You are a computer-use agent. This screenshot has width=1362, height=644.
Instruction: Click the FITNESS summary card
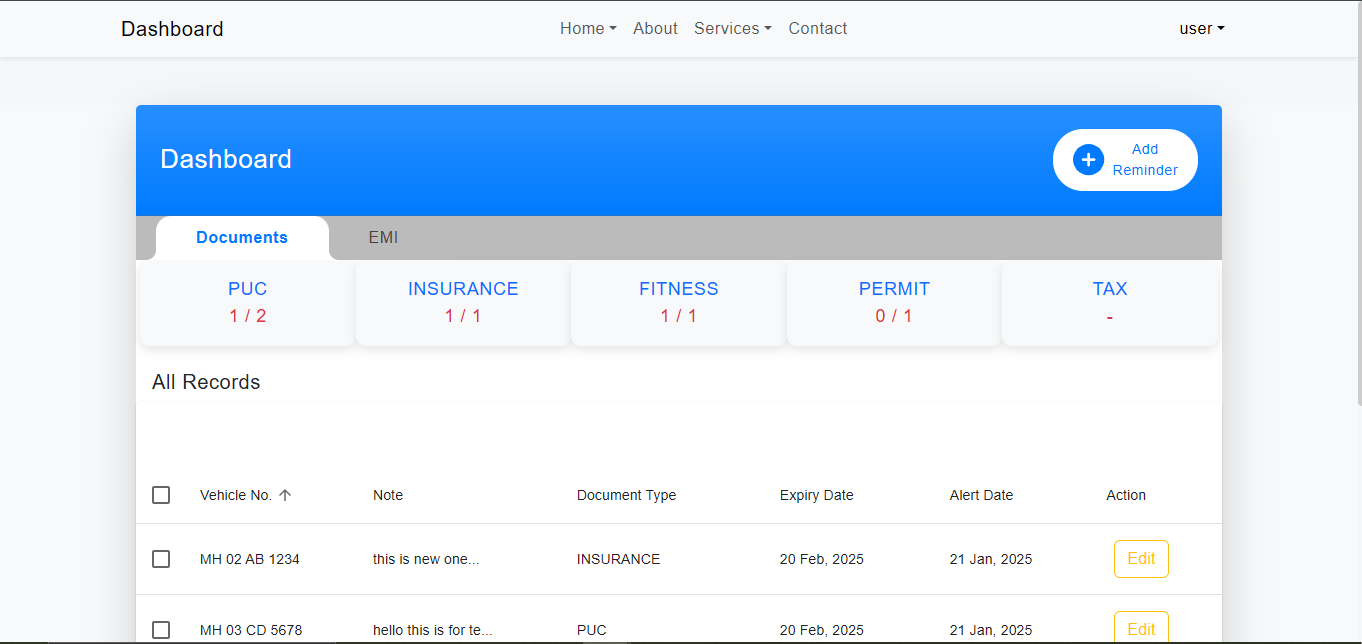point(679,302)
